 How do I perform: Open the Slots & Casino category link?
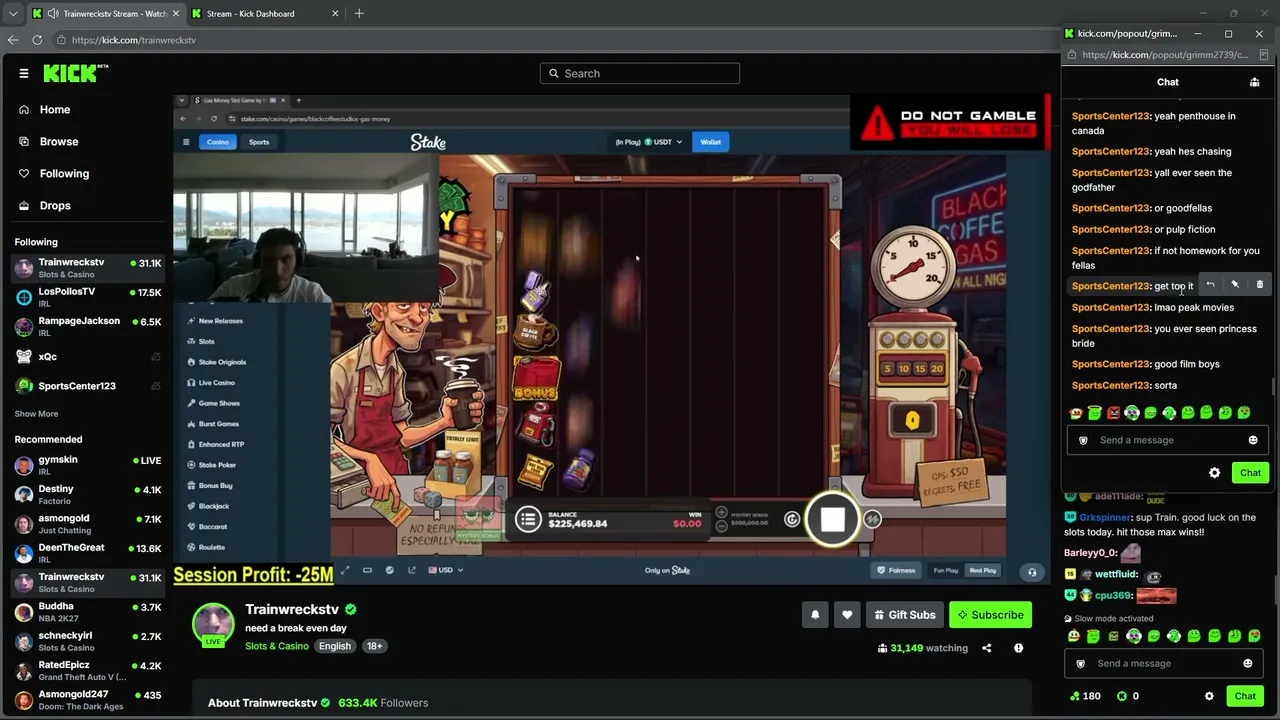click(x=277, y=646)
